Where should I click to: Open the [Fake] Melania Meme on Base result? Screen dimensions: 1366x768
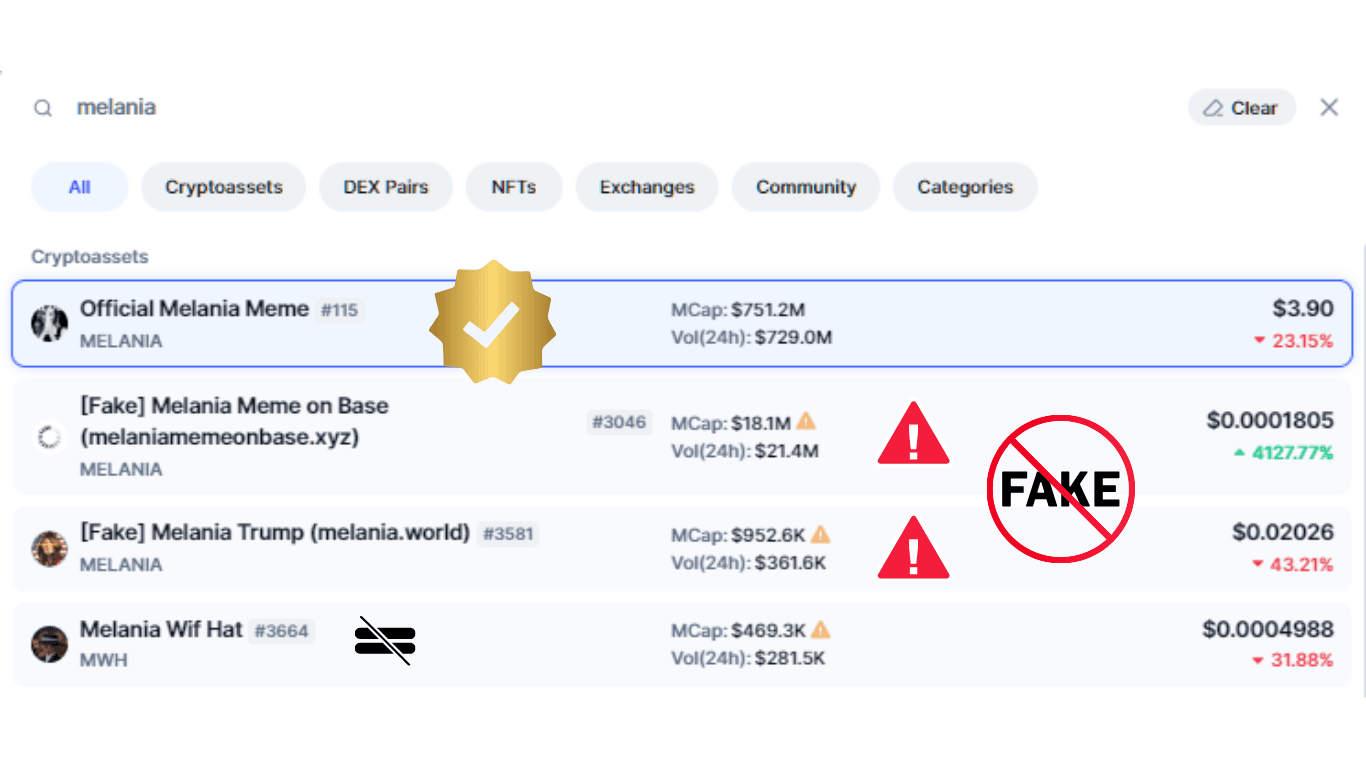[x=682, y=436]
